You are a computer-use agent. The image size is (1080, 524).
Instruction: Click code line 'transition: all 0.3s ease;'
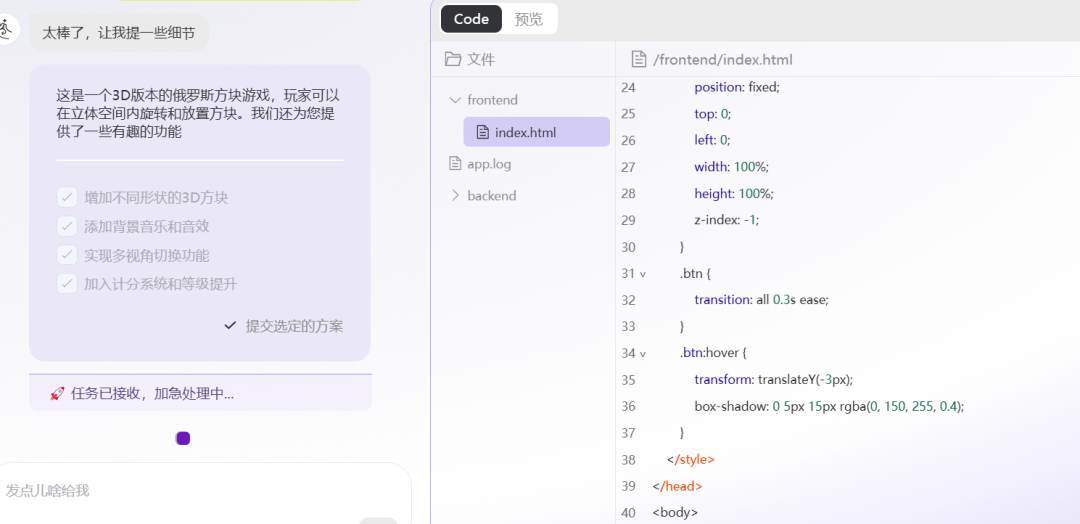coord(761,300)
